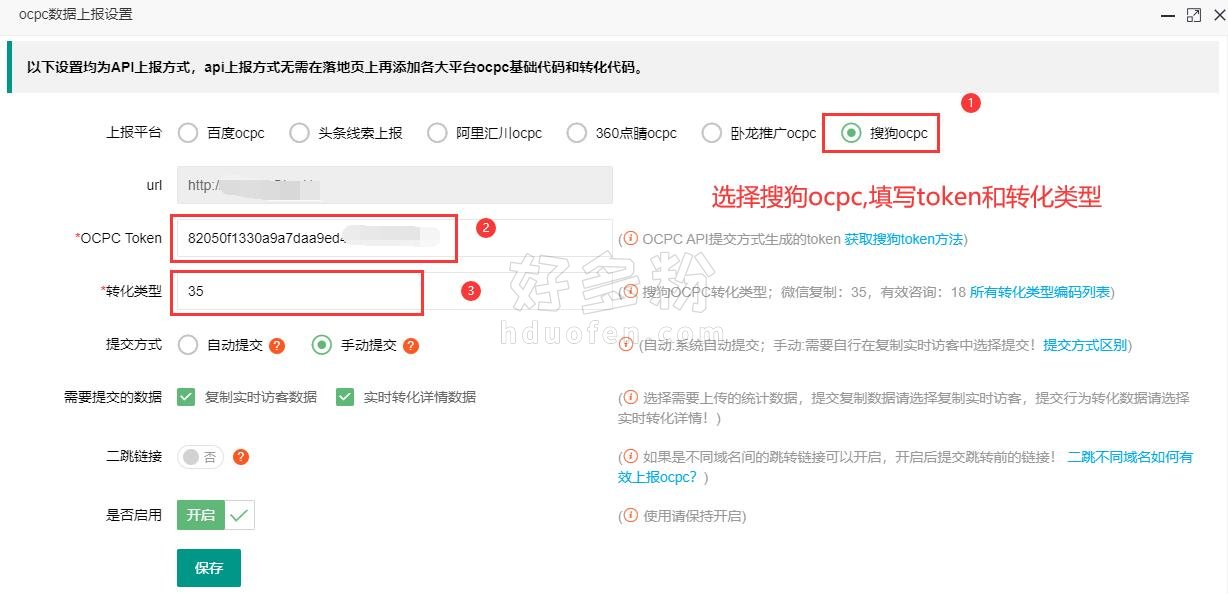Image resolution: width=1228 pixels, height=594 pixels.
Task: Select 手动提交 as the submit method
Action: click(x=322, y=345)
